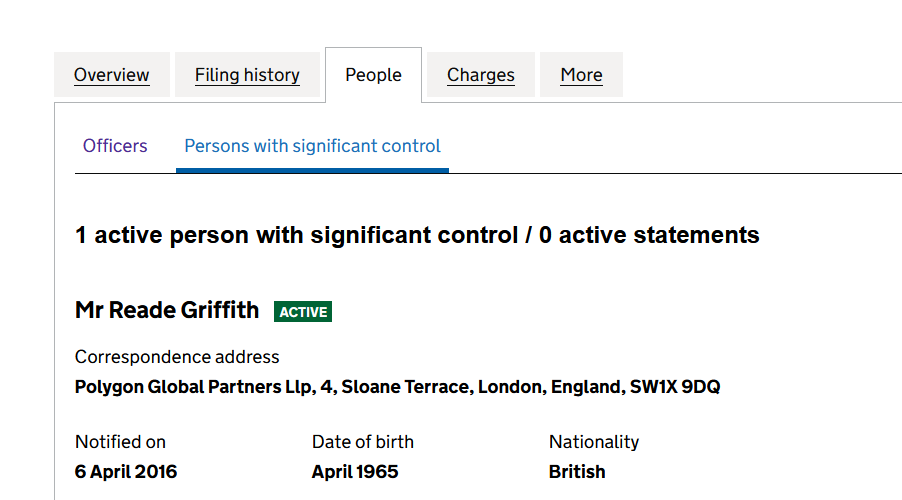
Task: Click the British nationality value
Action: click(x=577, y=472)
